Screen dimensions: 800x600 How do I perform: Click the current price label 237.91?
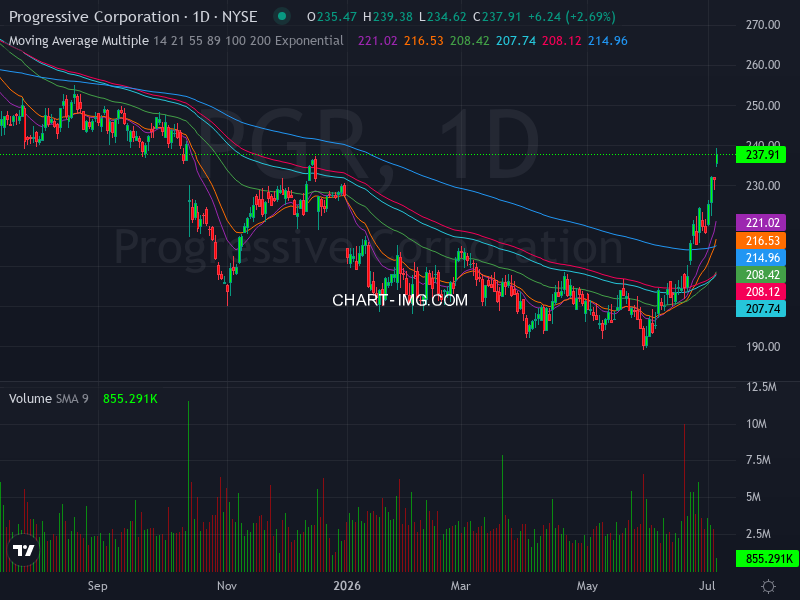click(761, 155)
